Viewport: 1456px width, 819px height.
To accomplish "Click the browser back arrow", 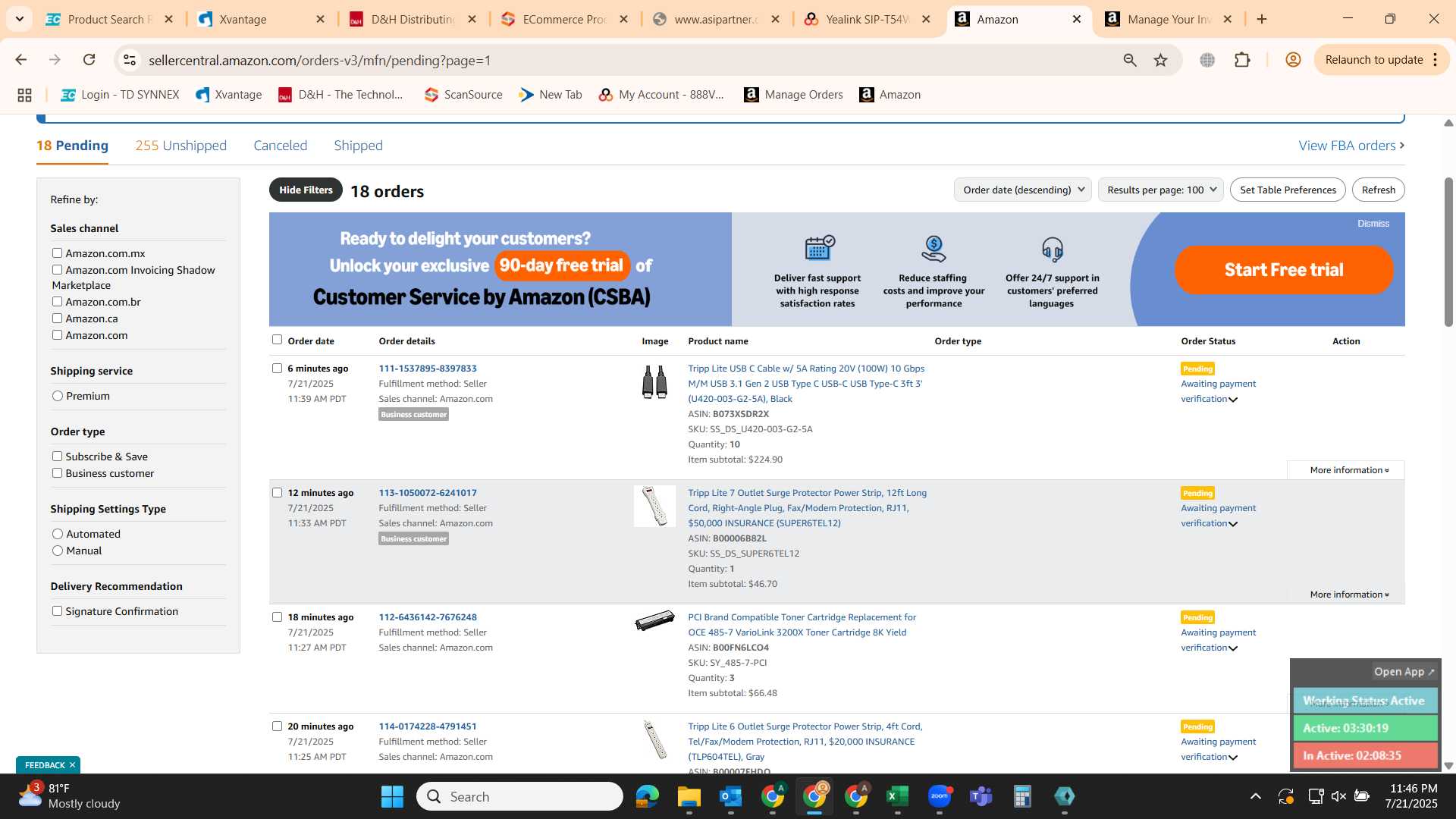I will tap(21, 60).
